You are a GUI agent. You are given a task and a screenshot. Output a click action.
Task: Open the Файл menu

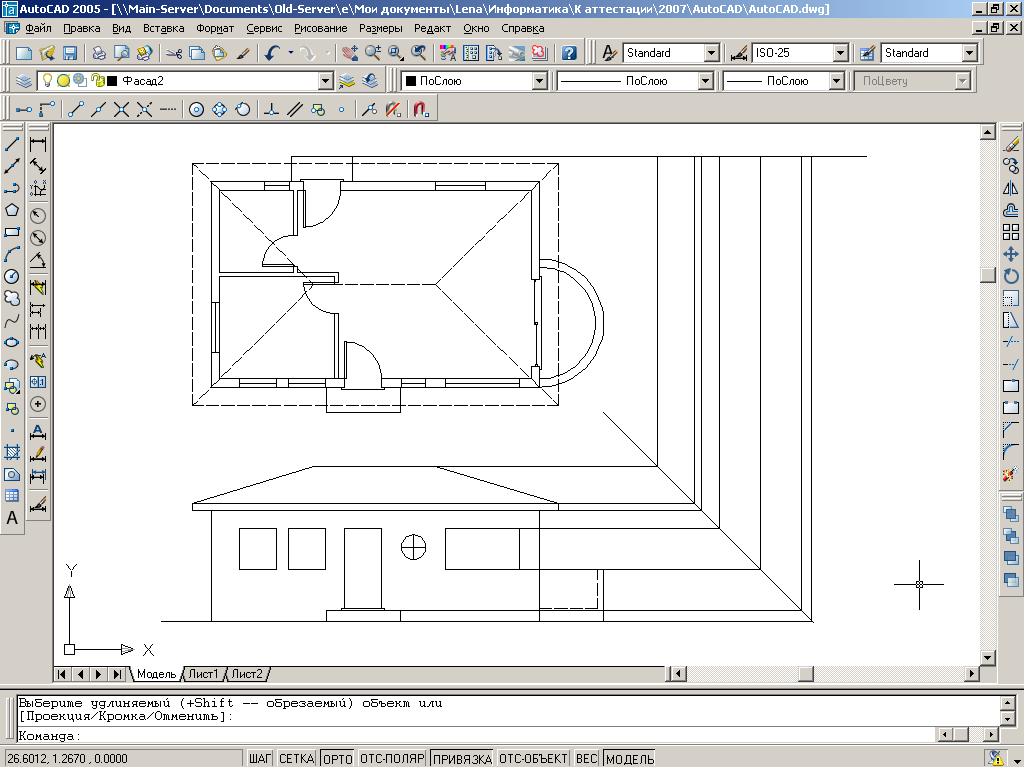(x=39, y=28)
